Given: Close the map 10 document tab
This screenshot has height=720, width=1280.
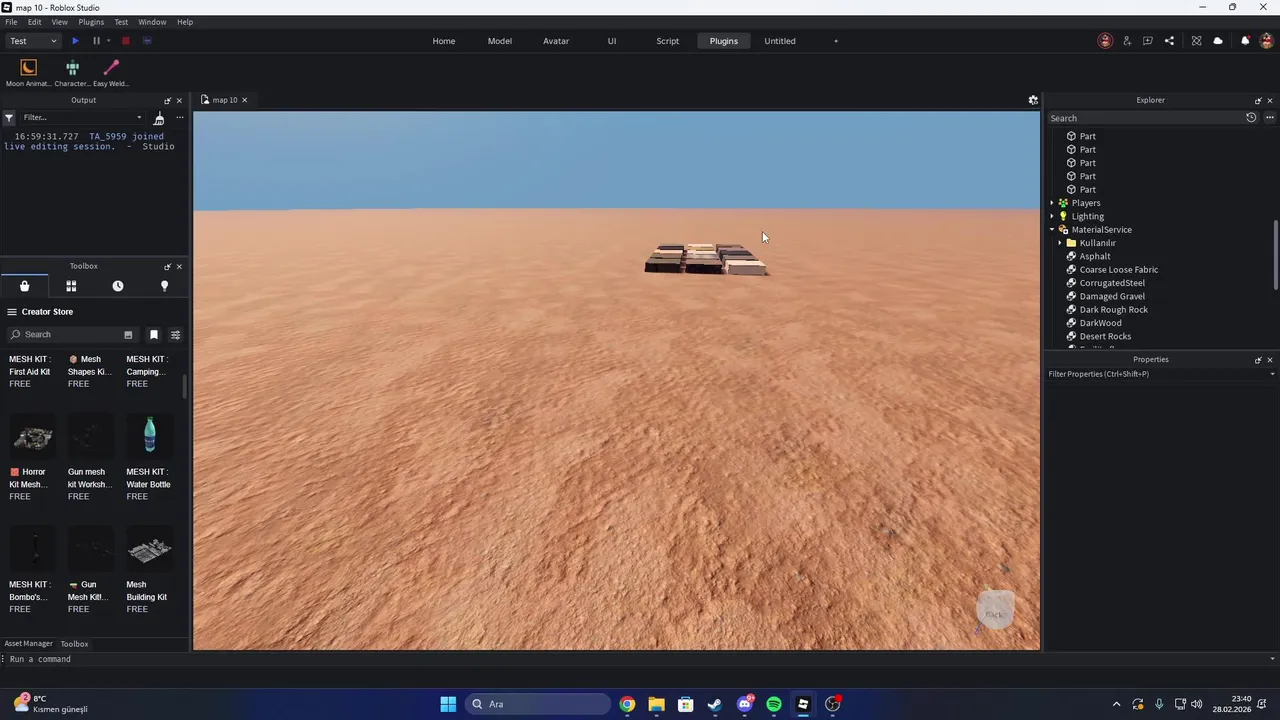Looking at the screenshot, I should click(x=244, y=100).
